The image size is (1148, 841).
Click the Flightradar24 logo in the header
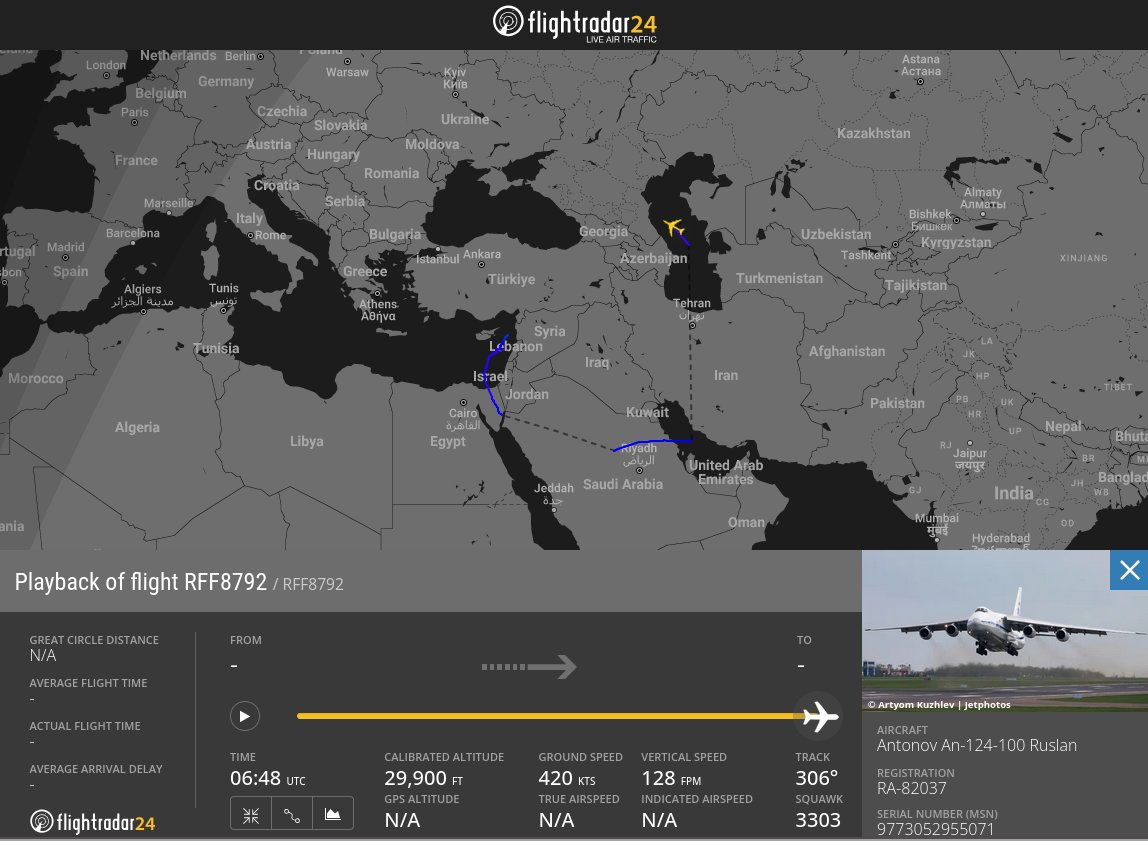(575, 23)
